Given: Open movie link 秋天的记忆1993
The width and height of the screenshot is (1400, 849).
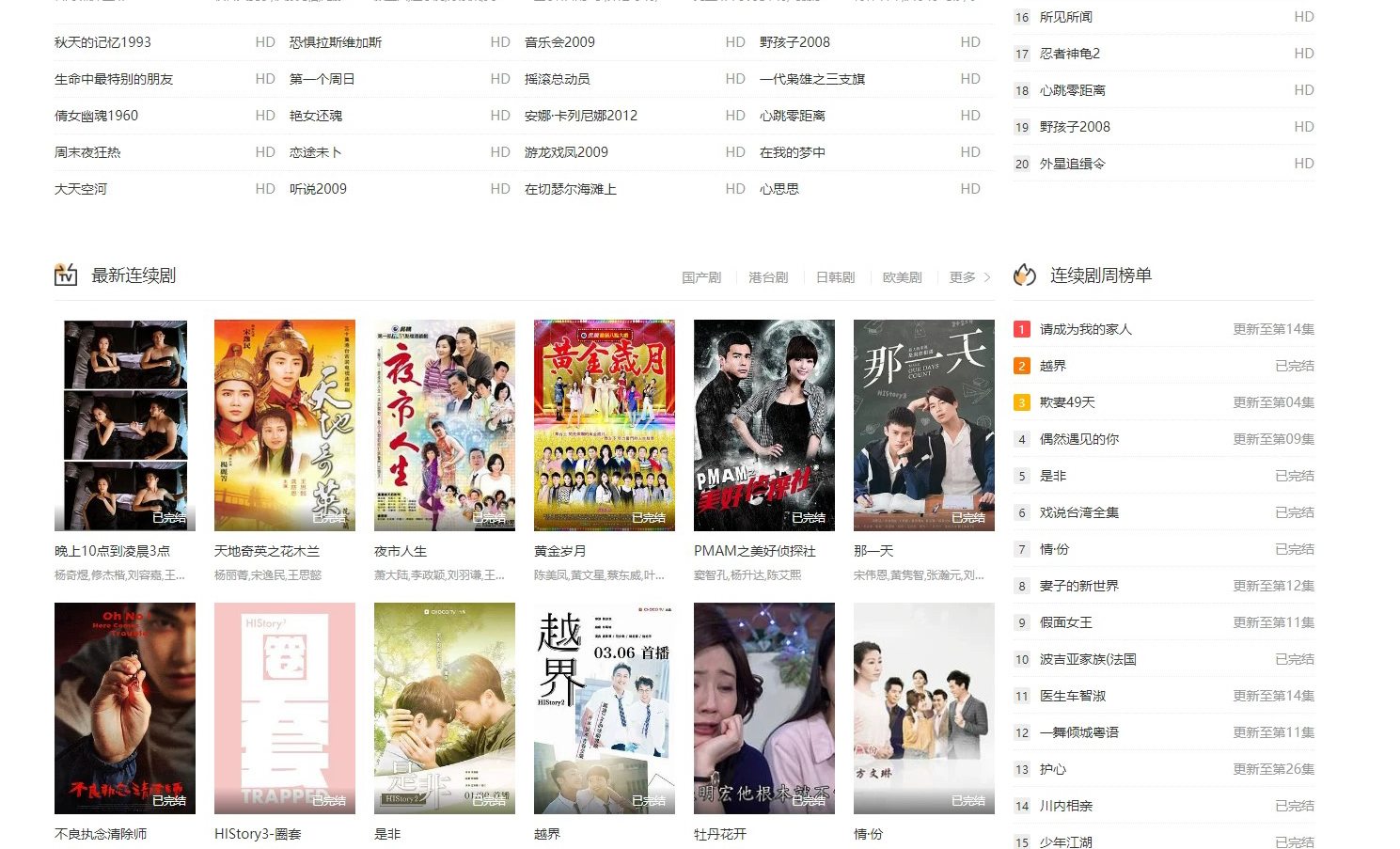Looking at the screenshot, I should pos(102,42).
